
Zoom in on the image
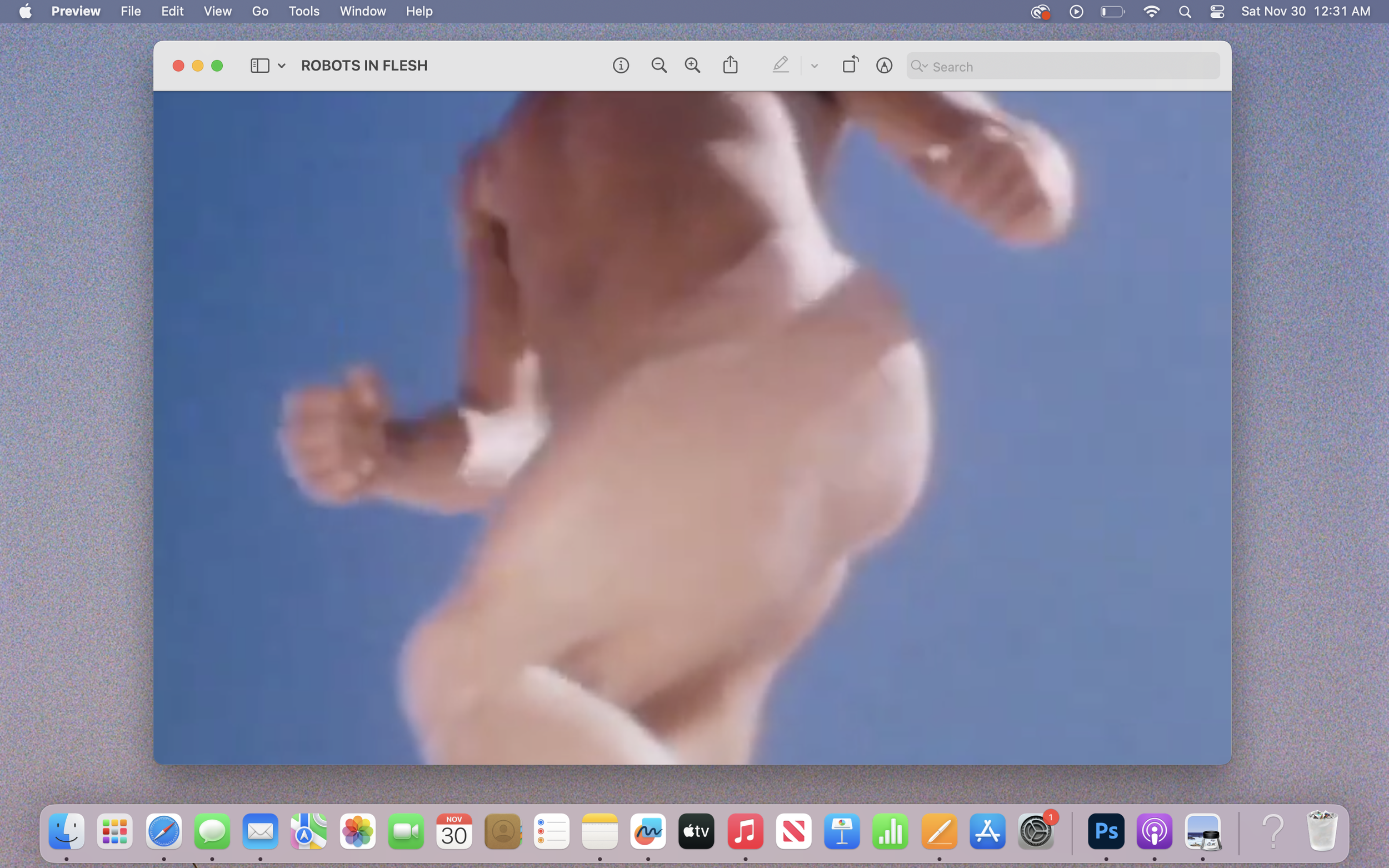(692, 66)
